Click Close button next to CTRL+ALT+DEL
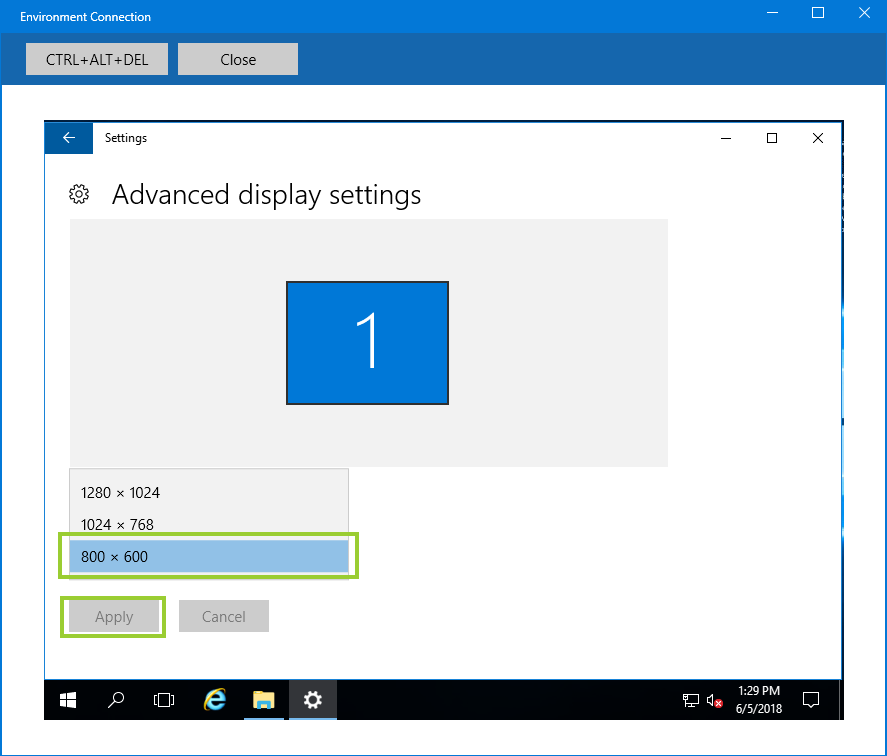The image size is (887, 756). point(238,59)
